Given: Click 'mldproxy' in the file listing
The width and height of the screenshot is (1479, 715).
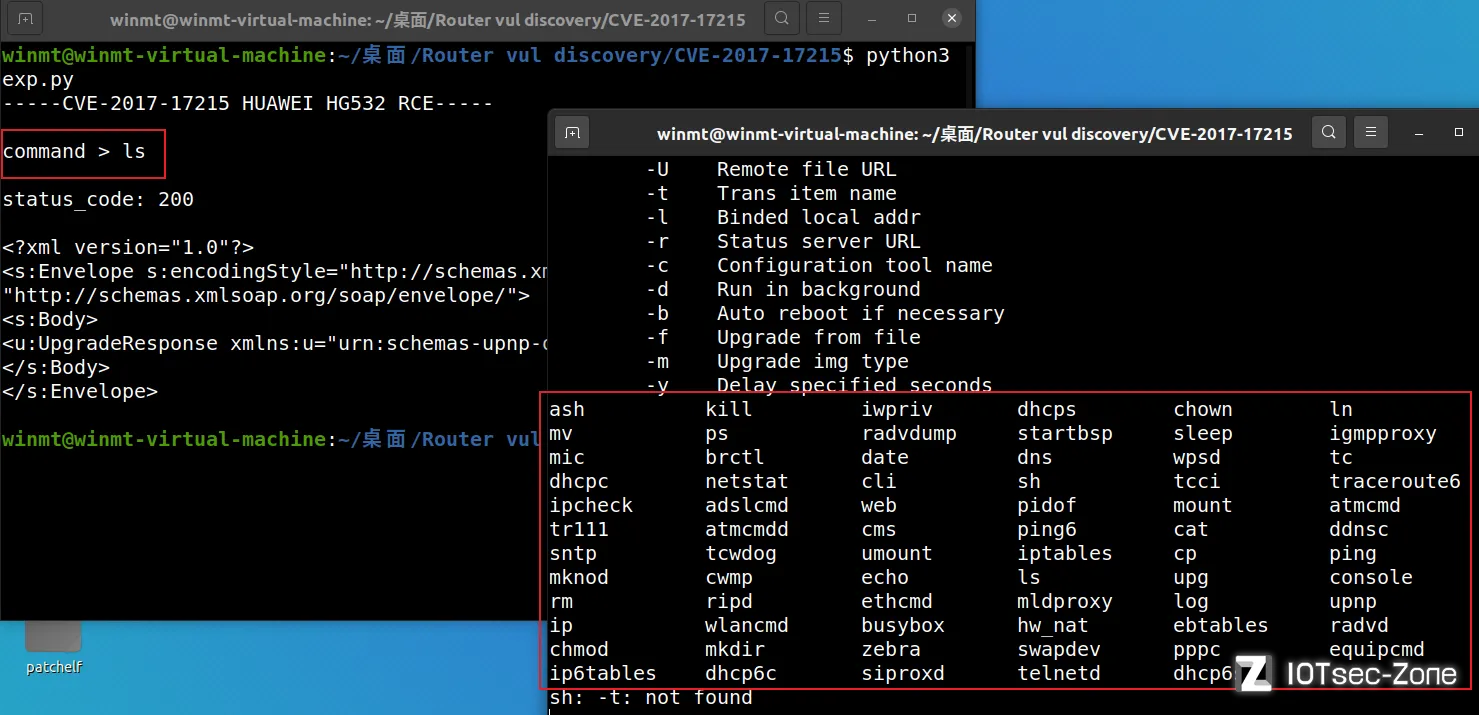Looking at the screenshot, I should [1065, 602].
